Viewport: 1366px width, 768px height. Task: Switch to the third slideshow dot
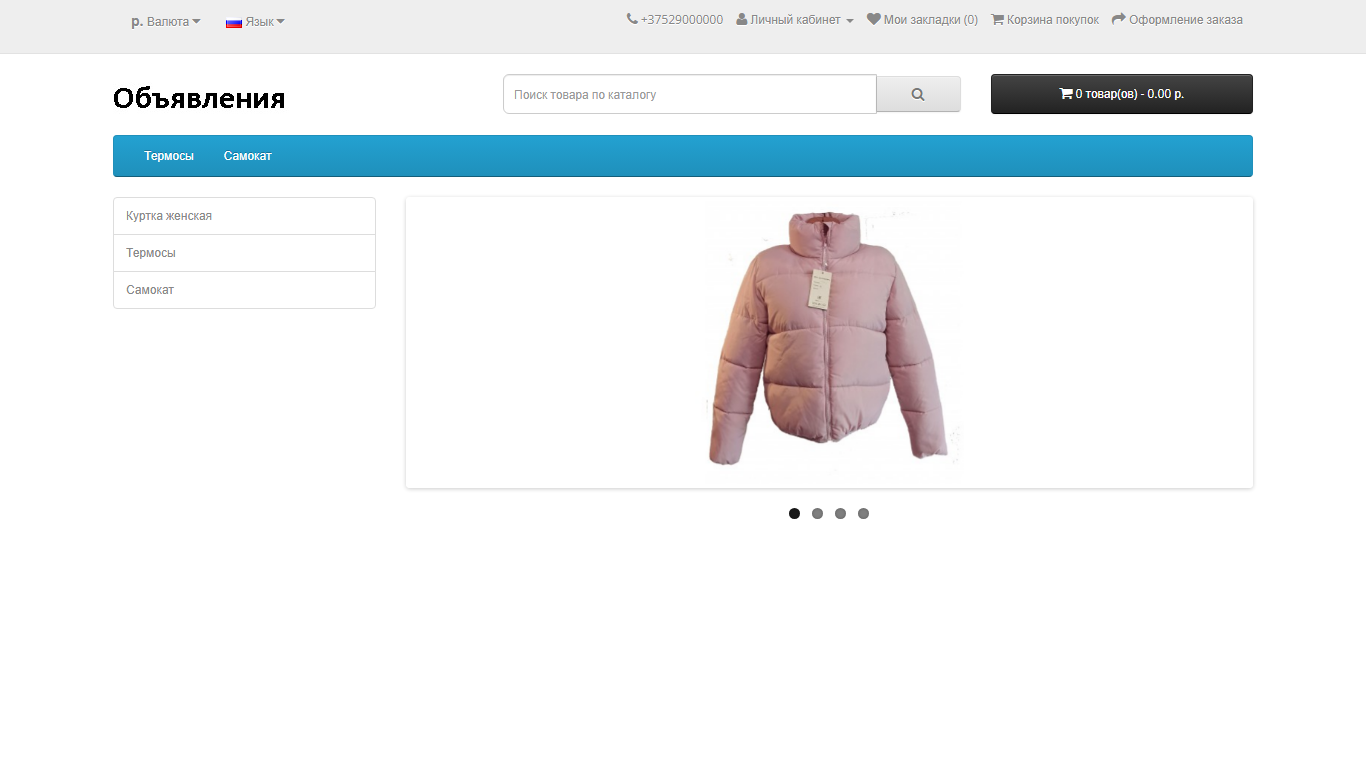(840, 514)
